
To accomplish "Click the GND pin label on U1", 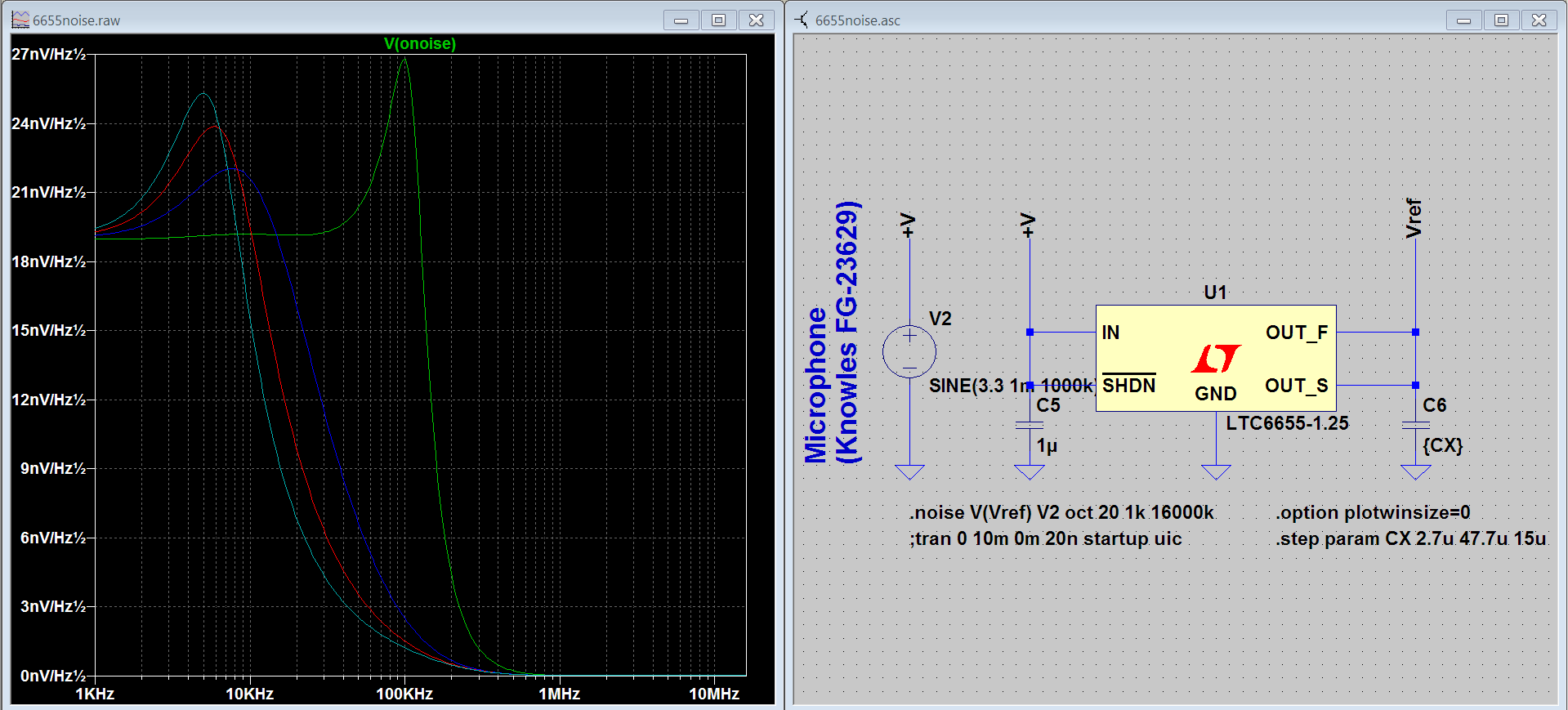I will tap(1216, 394).
